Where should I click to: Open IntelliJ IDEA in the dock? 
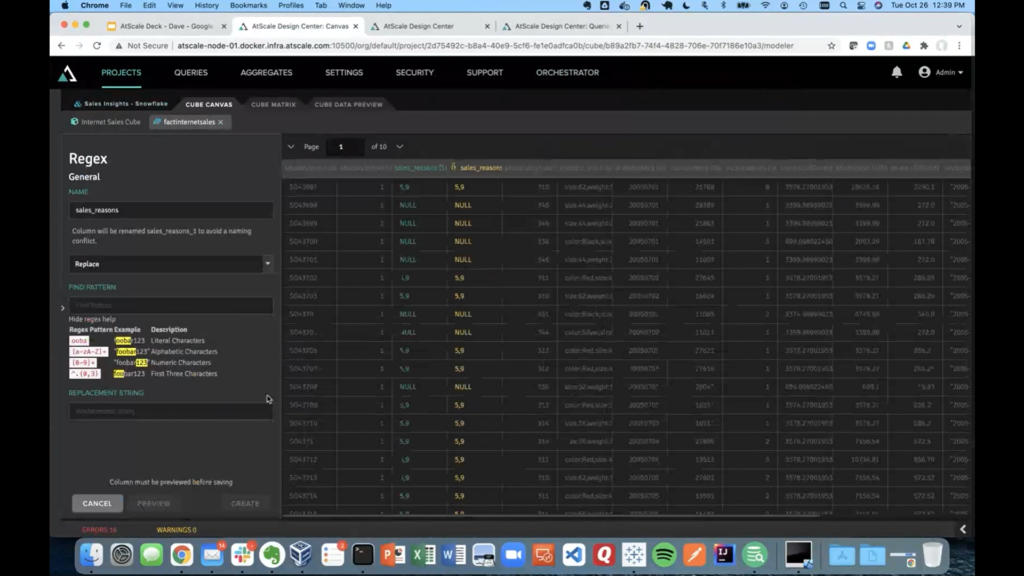(724, 555)
